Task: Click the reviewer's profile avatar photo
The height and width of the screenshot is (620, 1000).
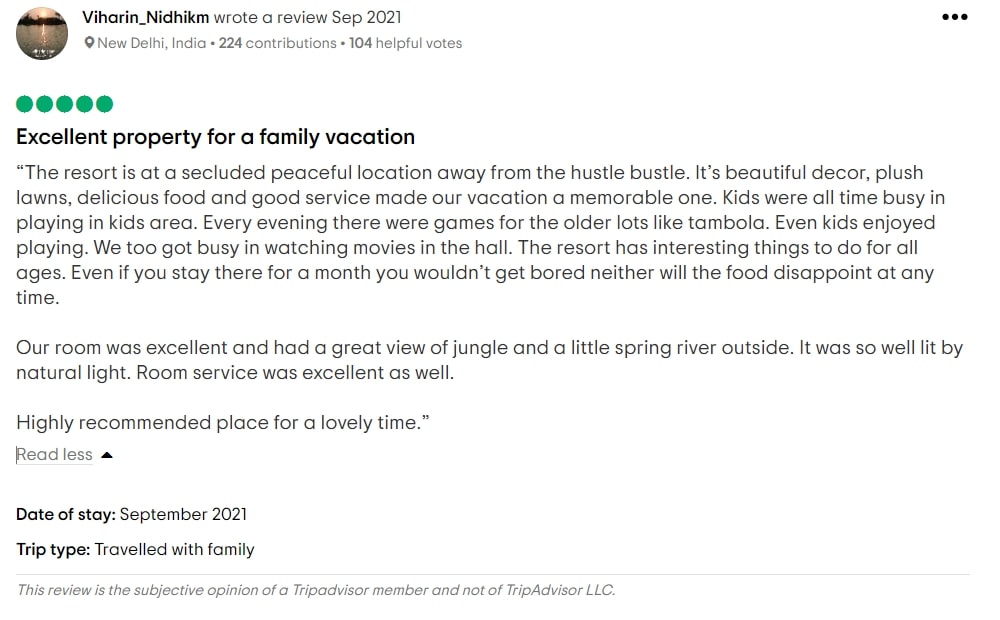Action: (42, 33)
